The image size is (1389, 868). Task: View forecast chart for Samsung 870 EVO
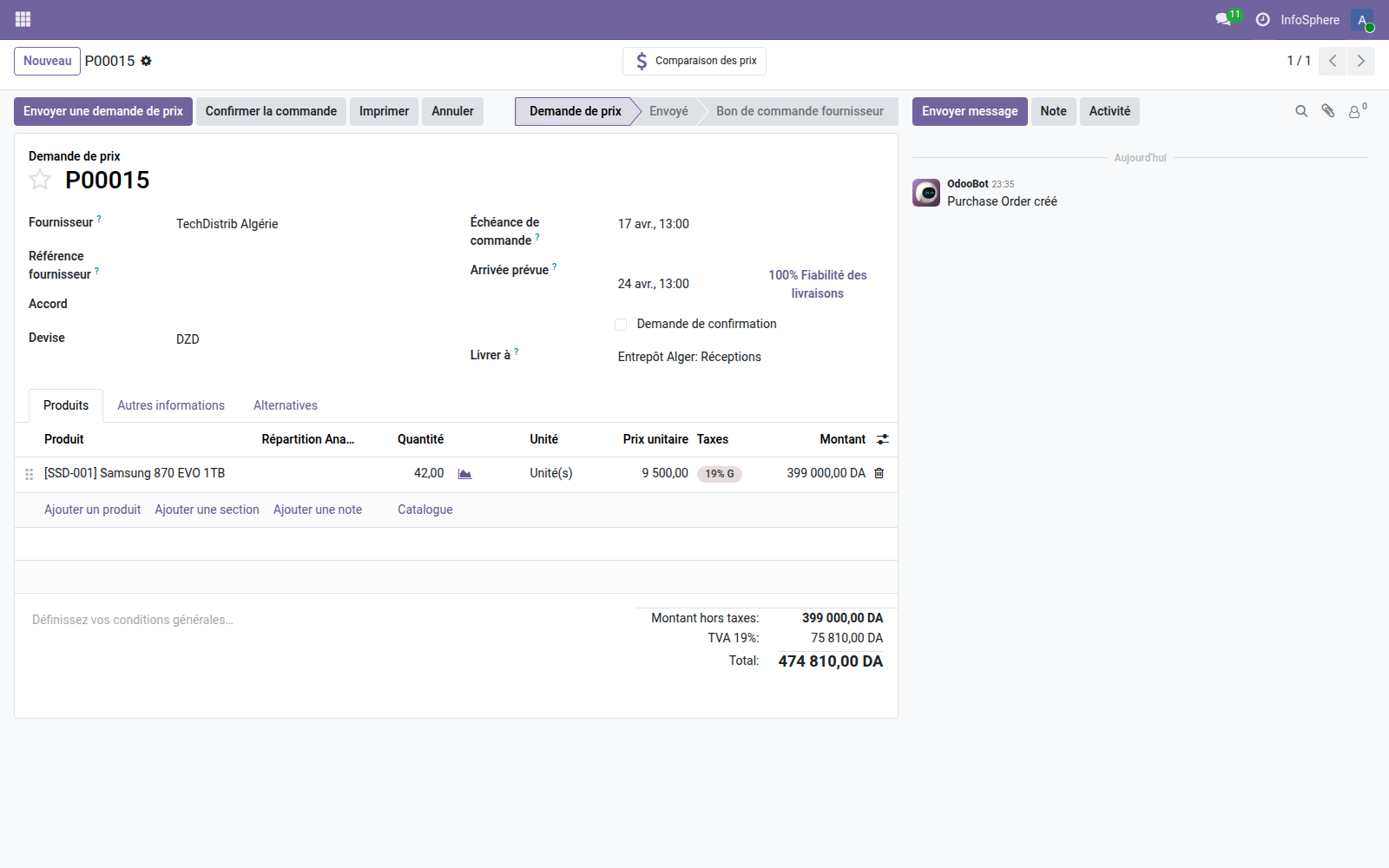(464, 474)
